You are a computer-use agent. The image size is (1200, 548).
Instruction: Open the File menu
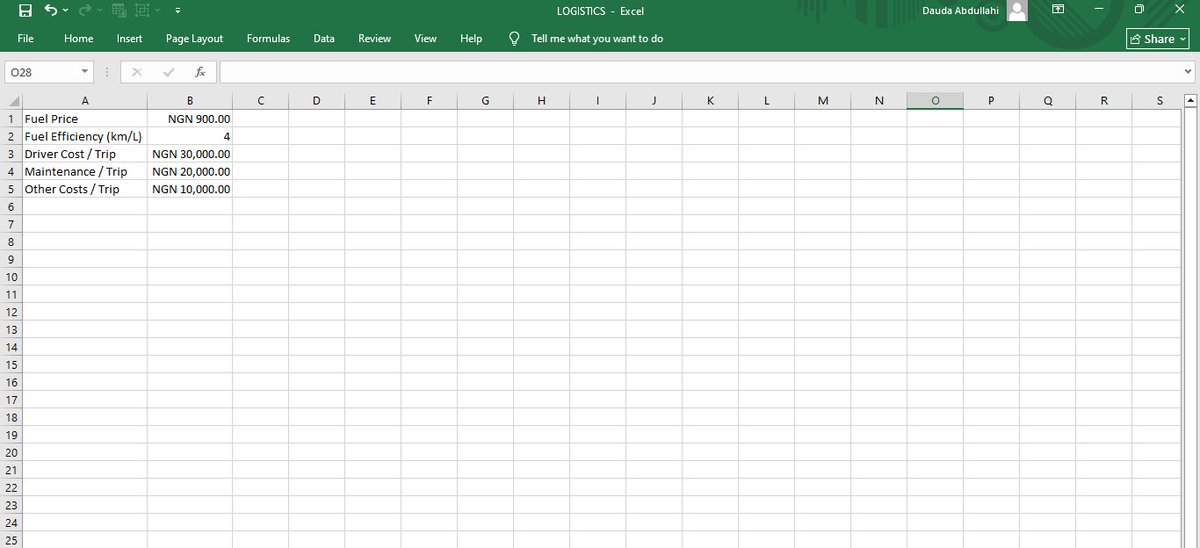pos(26,38)
